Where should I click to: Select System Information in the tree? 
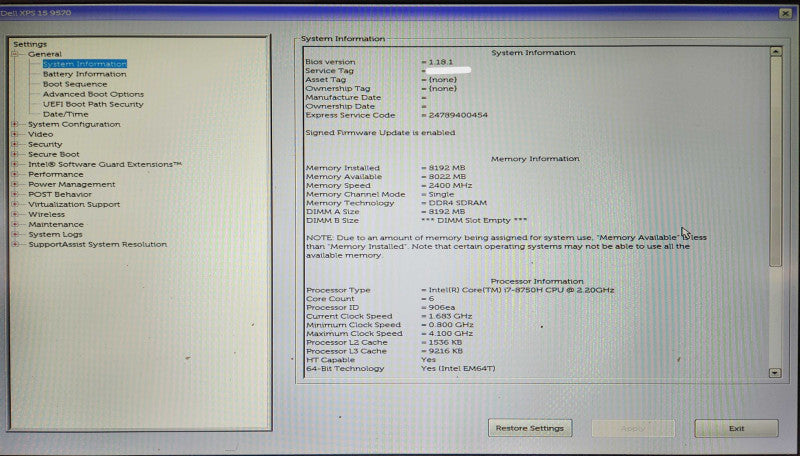pos(85,64)
